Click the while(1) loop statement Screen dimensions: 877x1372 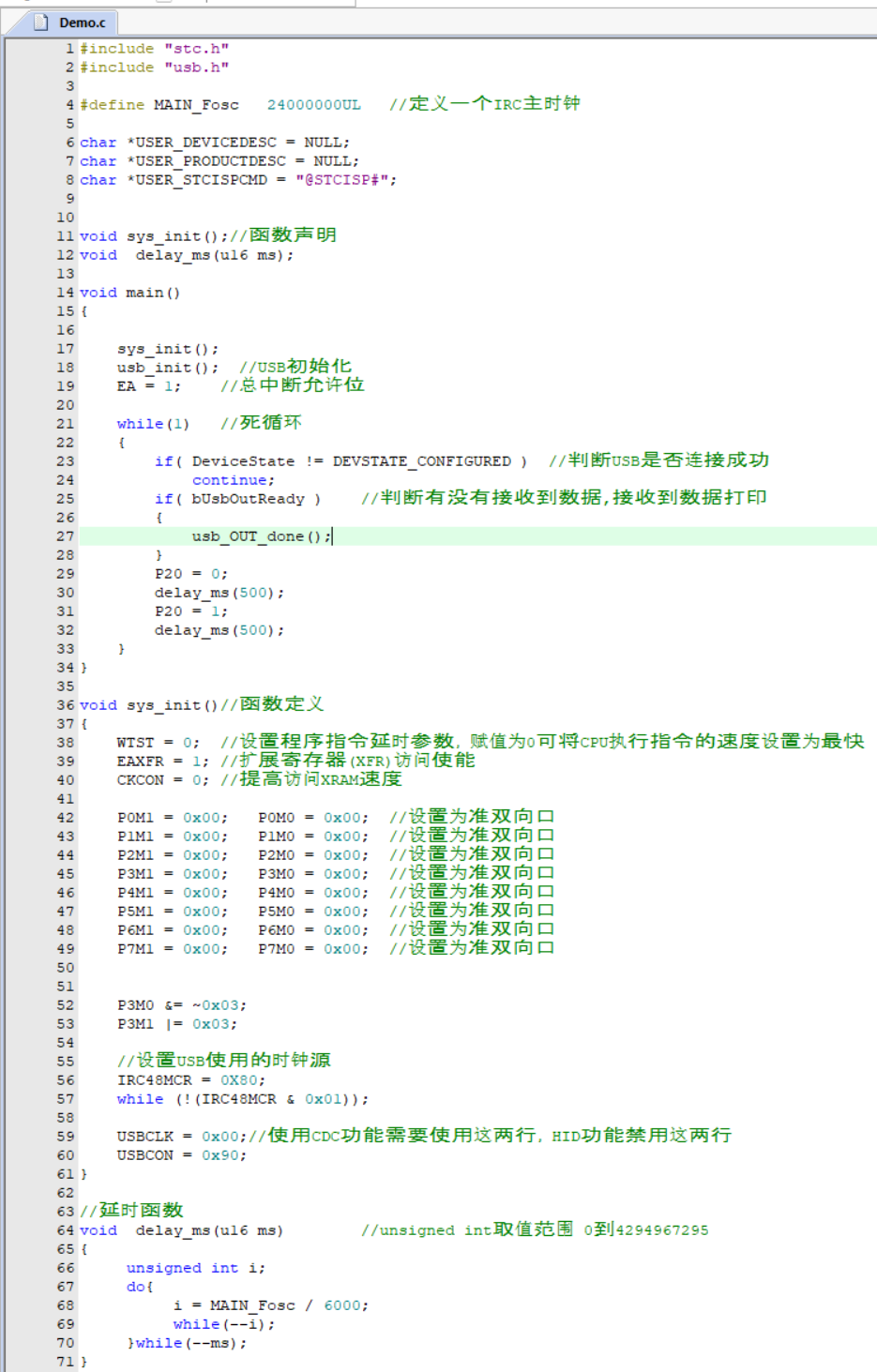(154, 424)
